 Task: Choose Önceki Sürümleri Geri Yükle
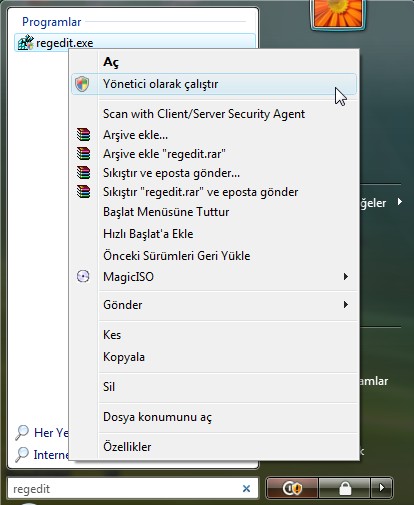click(214, 256)
